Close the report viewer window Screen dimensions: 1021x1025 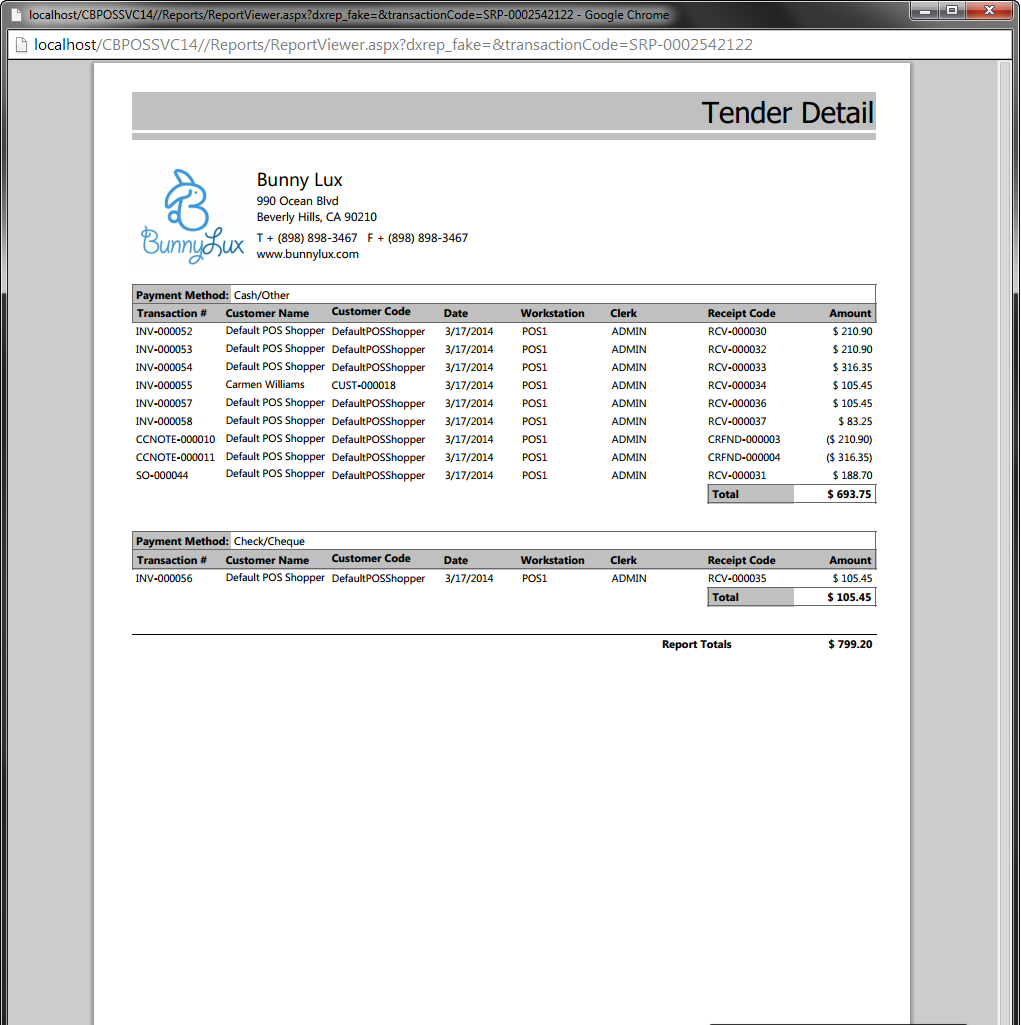click(989, 10)
